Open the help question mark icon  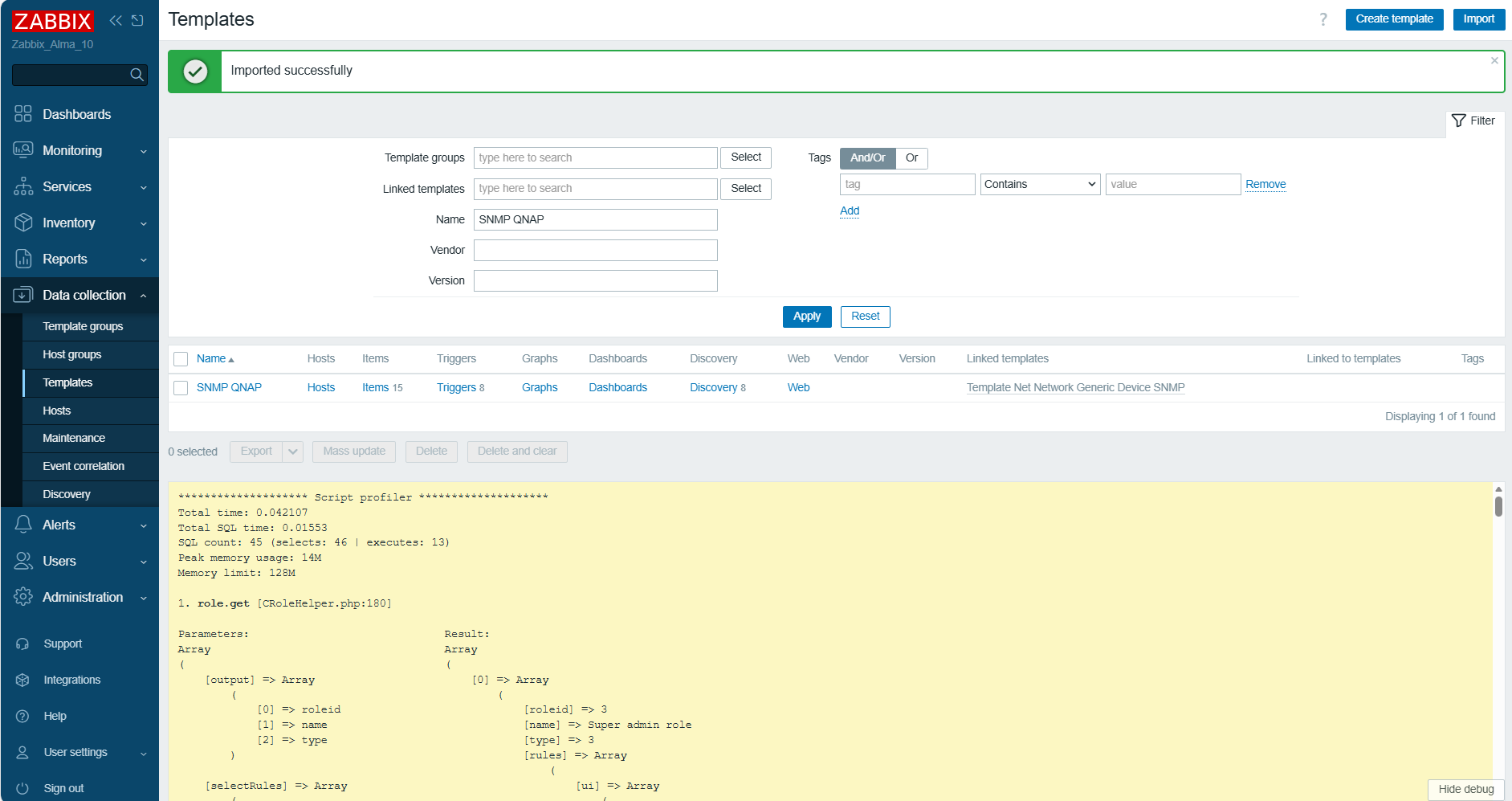tap(1322, 19)
